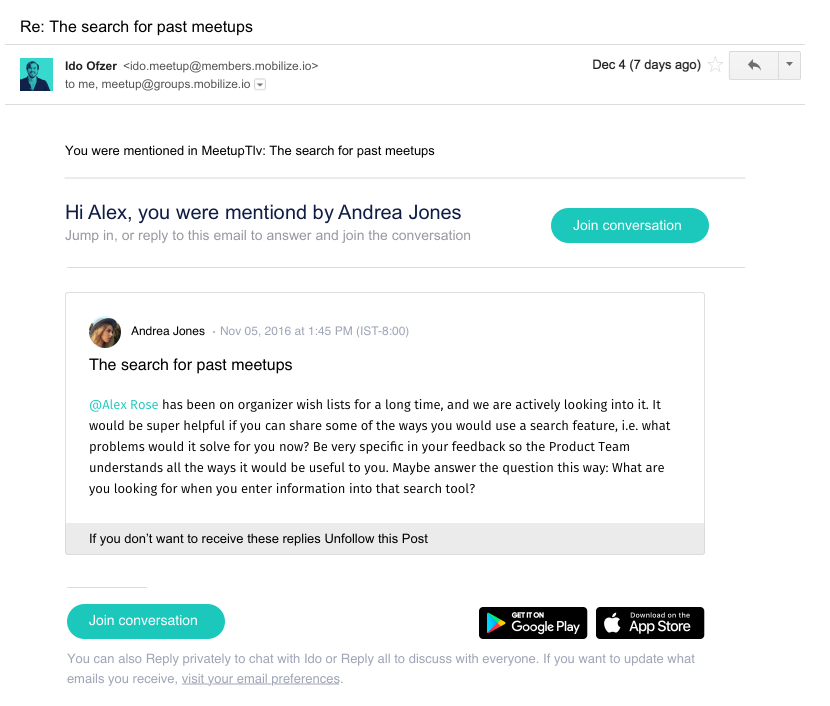Open the Google Play store badge

coord(533,623)
